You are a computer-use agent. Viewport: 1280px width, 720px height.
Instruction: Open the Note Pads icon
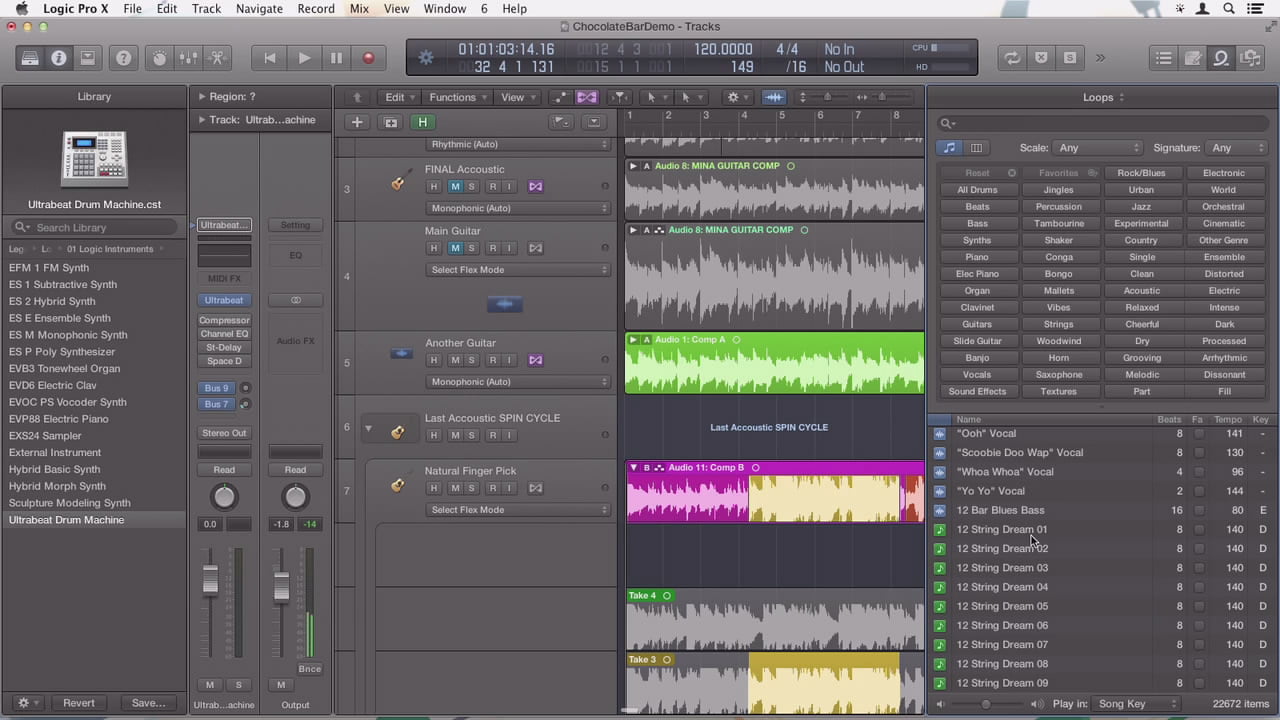point(1192,58)
